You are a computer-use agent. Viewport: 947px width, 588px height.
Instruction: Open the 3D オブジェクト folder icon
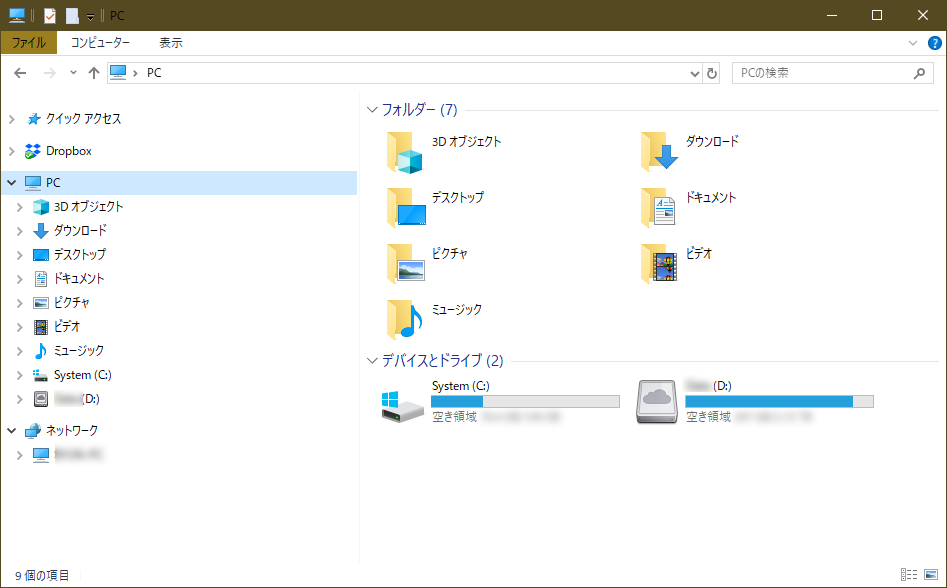coord(405,153)
